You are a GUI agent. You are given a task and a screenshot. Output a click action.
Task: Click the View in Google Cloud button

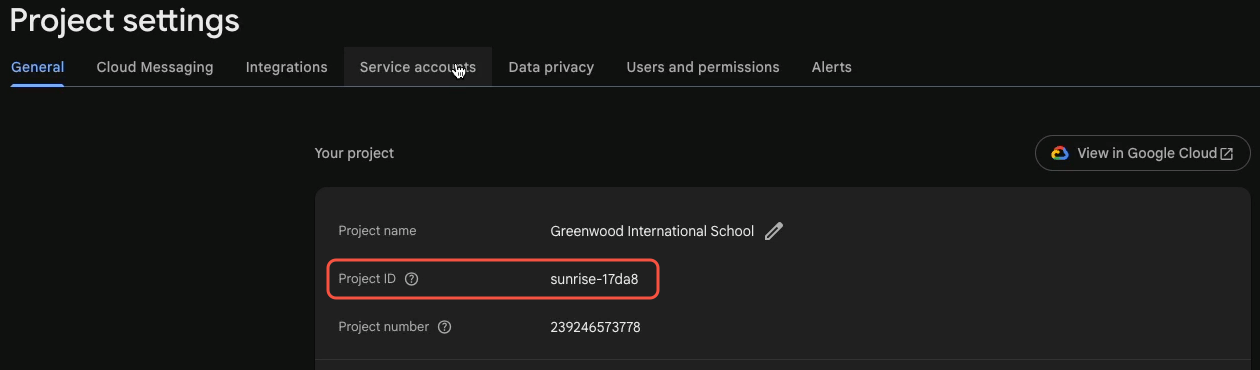point(1143,153)
